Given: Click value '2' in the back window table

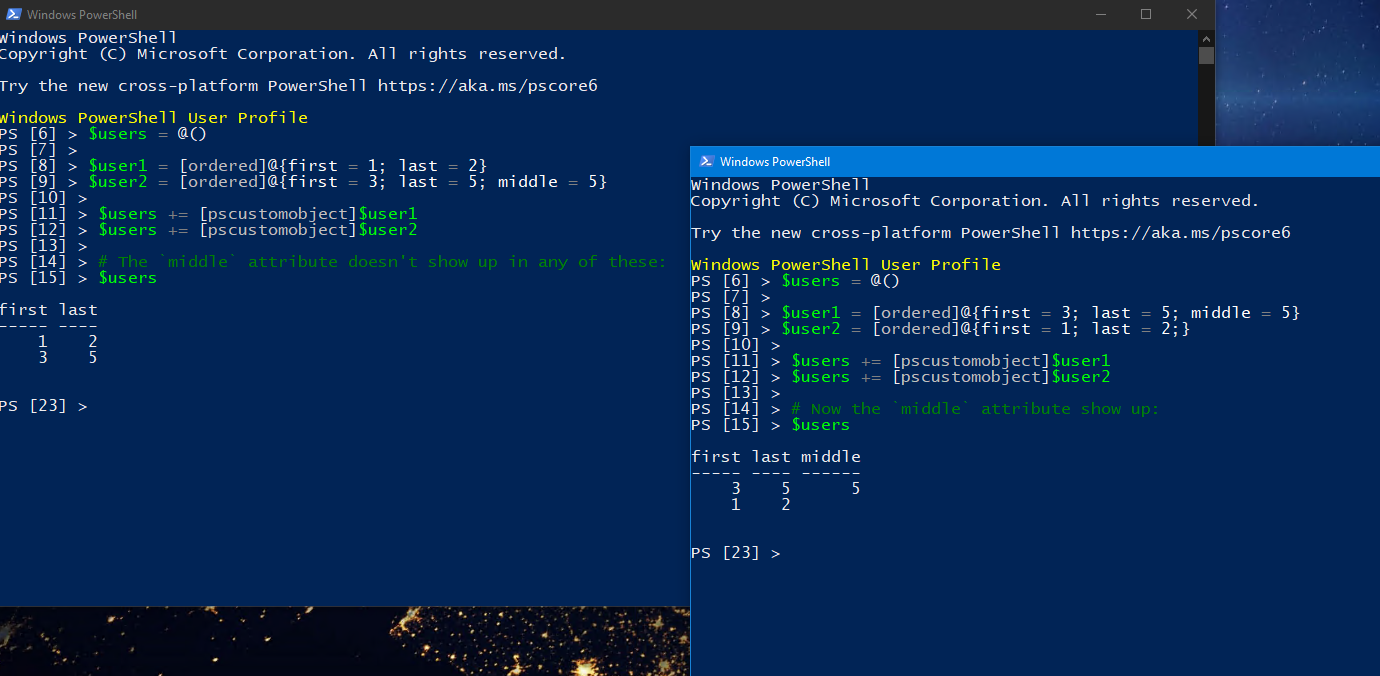Looking at the screenshot, I should 93,342.
